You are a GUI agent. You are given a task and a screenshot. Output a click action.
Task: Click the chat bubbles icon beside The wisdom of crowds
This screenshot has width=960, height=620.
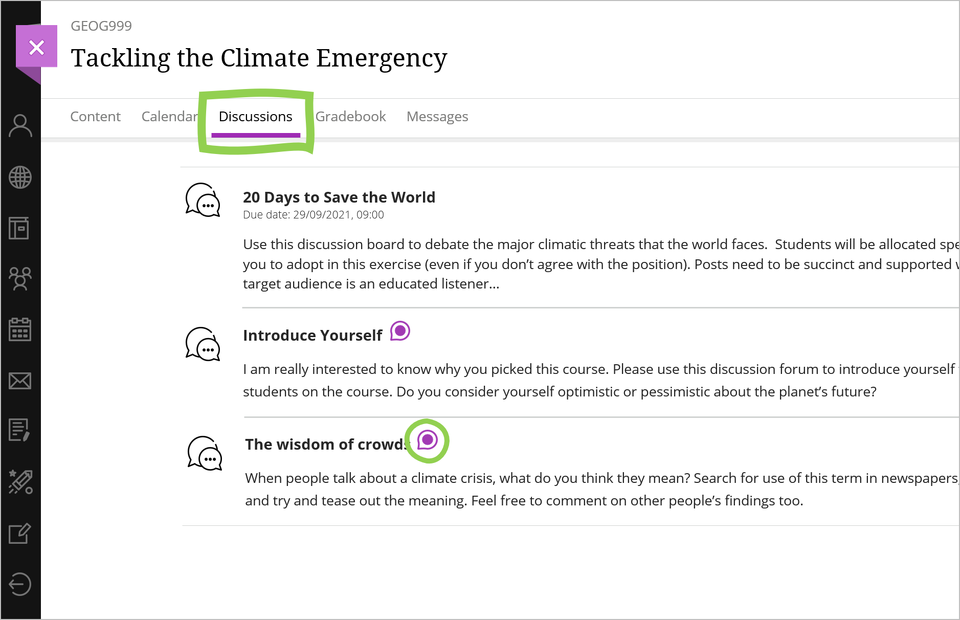click(205, 454)
